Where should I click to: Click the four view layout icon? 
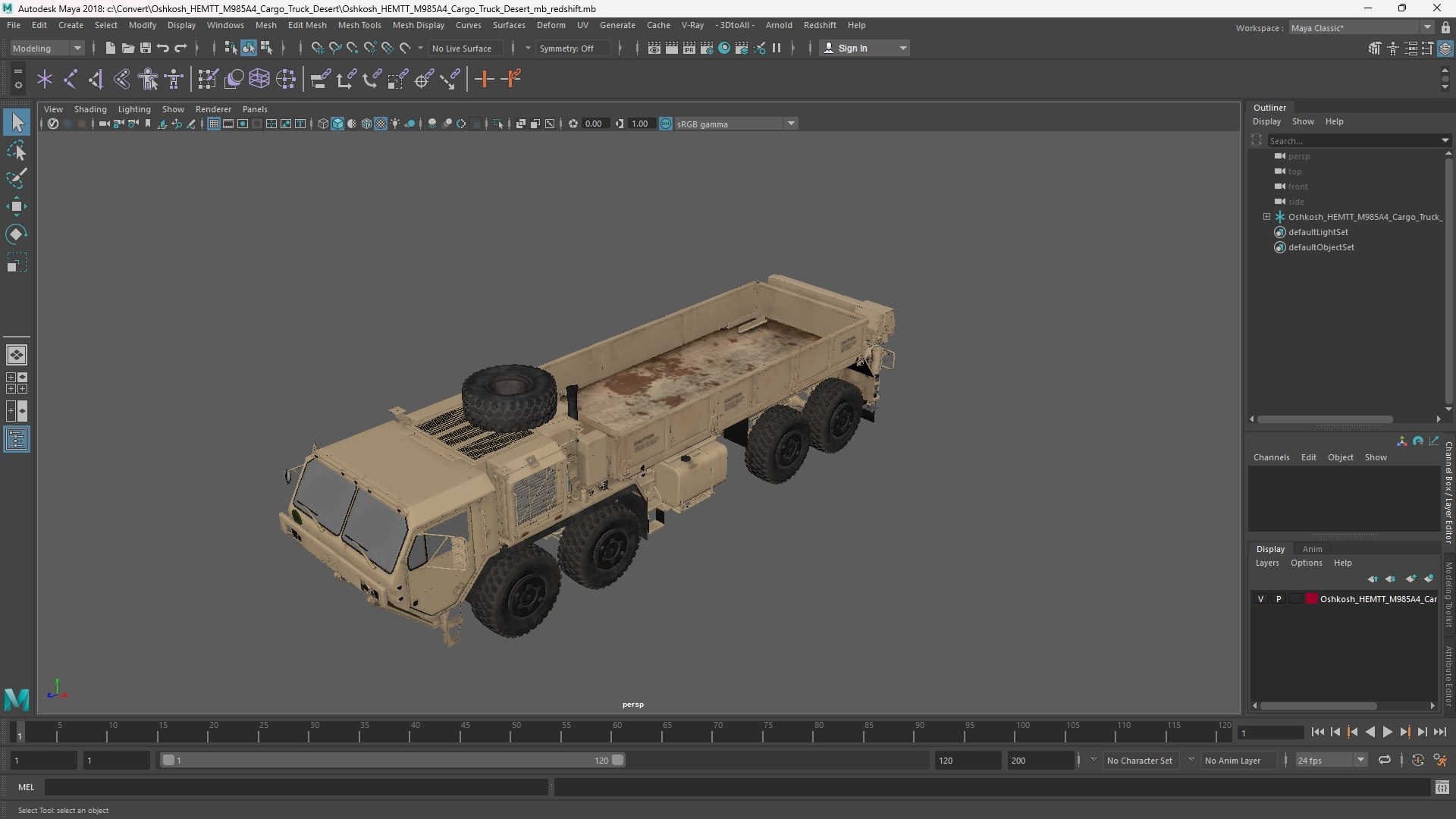17,383
